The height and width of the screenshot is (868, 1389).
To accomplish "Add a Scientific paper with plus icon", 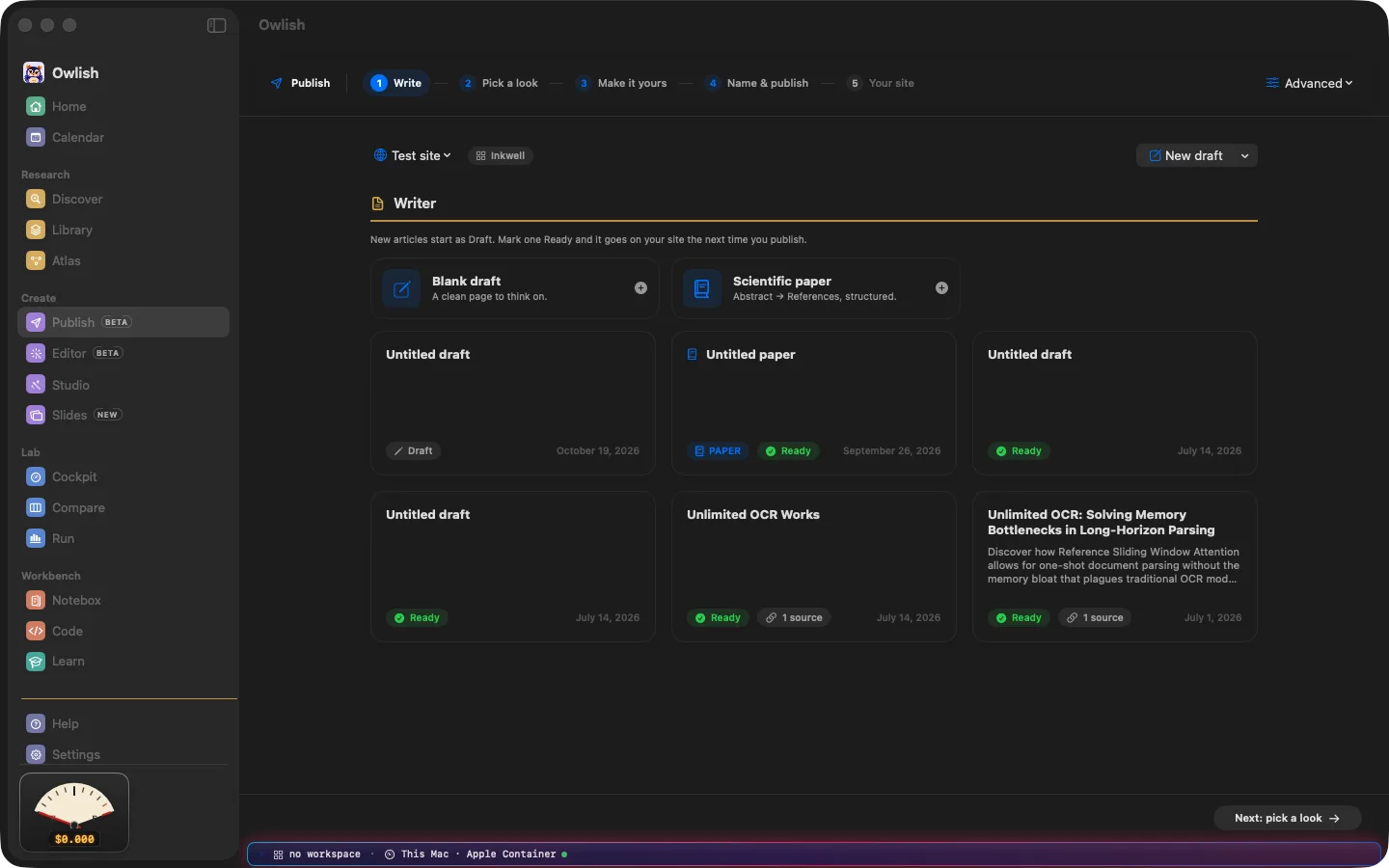I will 941,288.
